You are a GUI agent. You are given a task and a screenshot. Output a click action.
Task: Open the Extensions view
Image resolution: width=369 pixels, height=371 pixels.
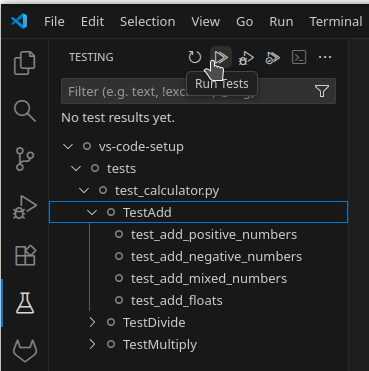pos(25,255)
